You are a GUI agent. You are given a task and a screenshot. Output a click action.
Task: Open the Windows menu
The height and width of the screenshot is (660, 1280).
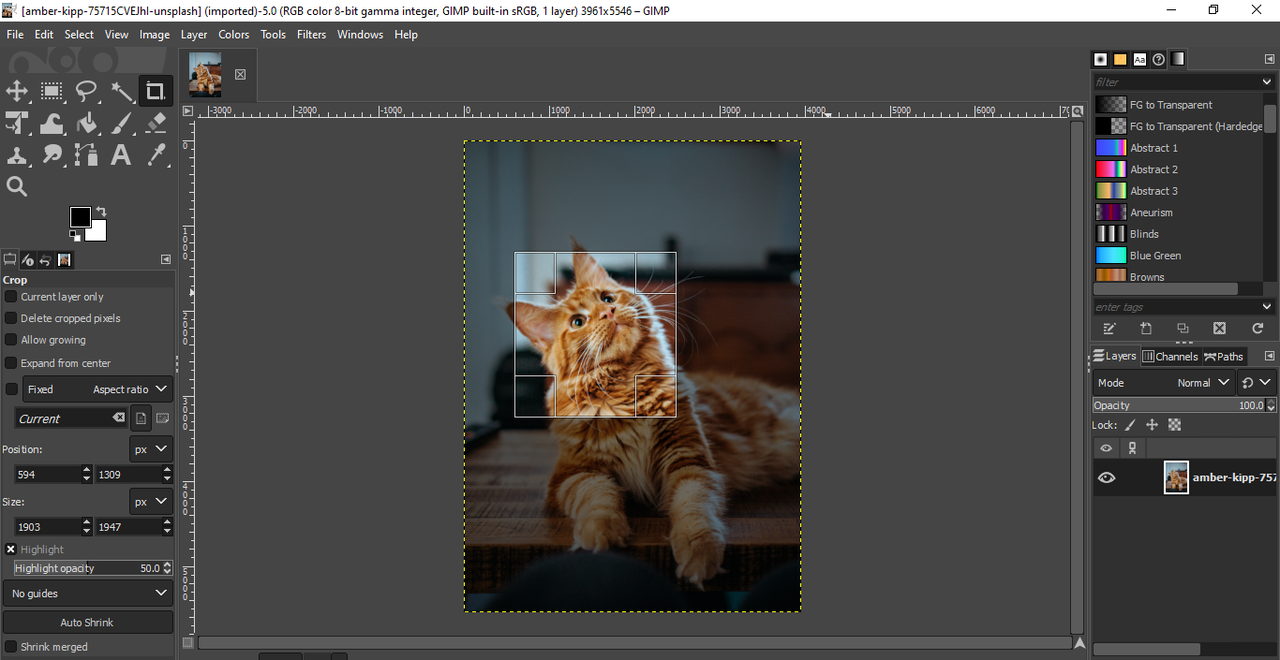[x=360, y=34]
